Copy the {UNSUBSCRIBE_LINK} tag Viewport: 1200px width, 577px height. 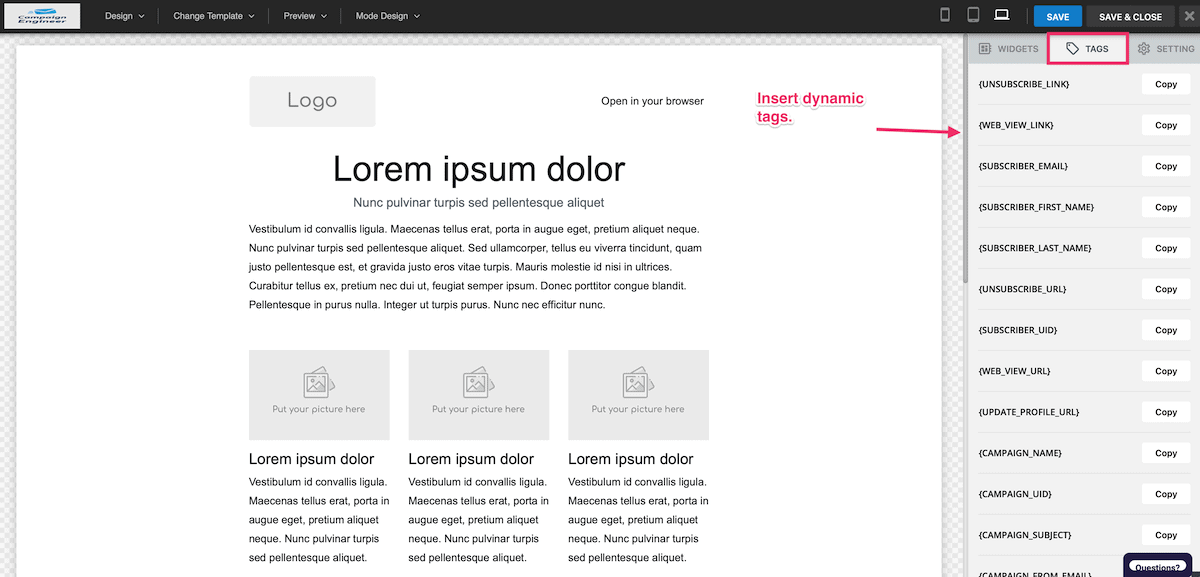pos(1166,84)
